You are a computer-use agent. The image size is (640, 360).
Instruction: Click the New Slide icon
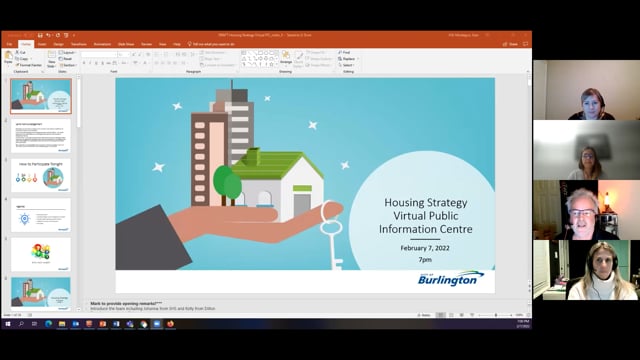51,59
